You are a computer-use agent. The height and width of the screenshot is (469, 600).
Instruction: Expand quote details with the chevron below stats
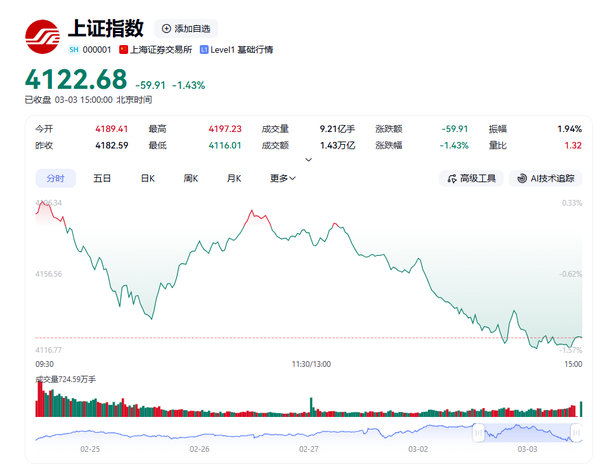(308, 160)
